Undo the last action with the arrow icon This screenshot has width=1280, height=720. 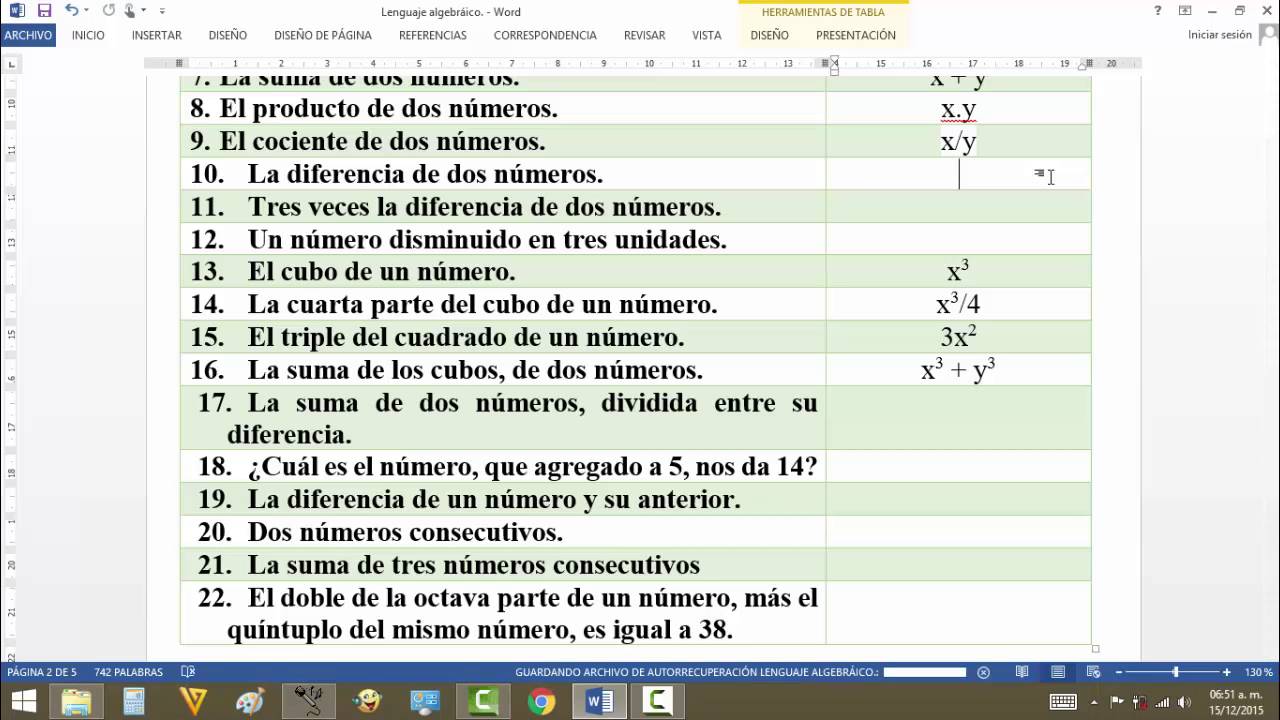click(x=70, y=11)
